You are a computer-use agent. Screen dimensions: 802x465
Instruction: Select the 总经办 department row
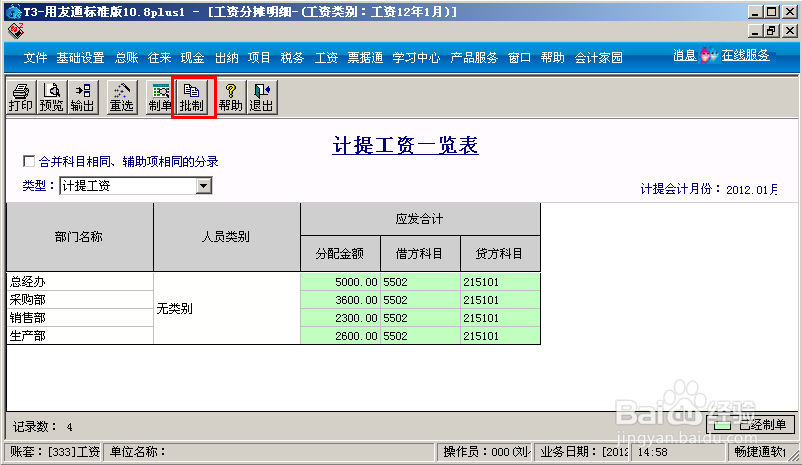point(80,281)
